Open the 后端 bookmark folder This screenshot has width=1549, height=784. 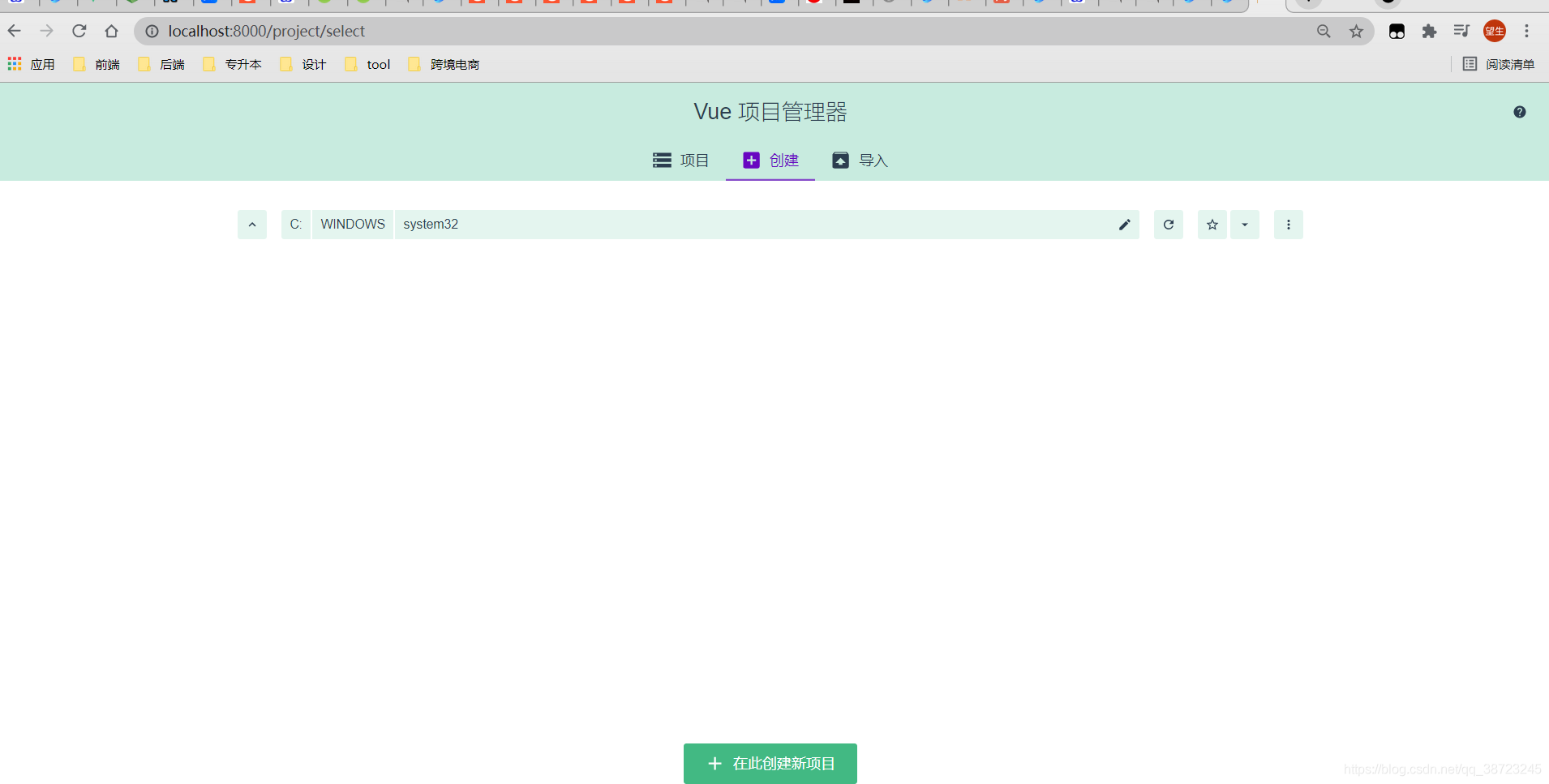click(x=161, y=64)
